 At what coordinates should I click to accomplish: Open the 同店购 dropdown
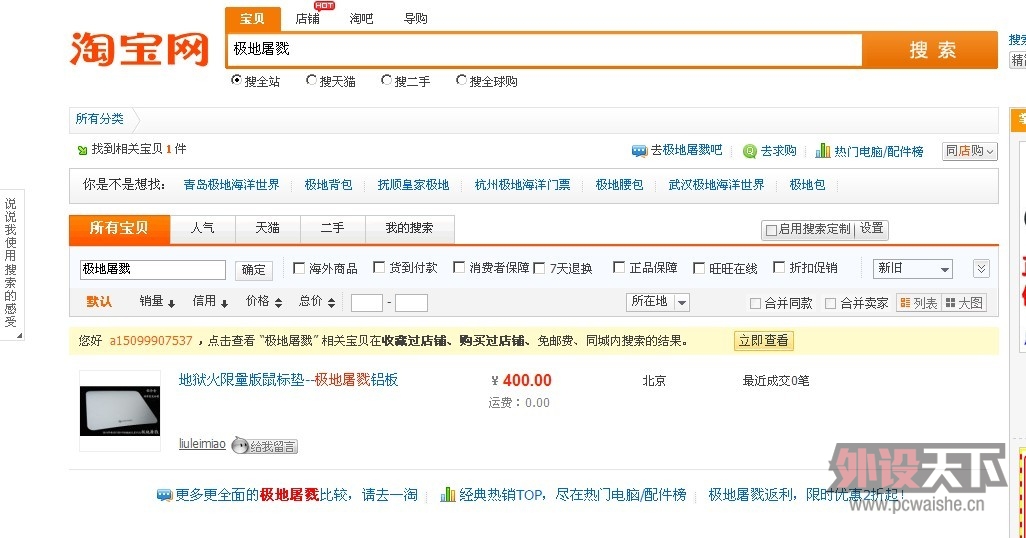coord(970,151)
